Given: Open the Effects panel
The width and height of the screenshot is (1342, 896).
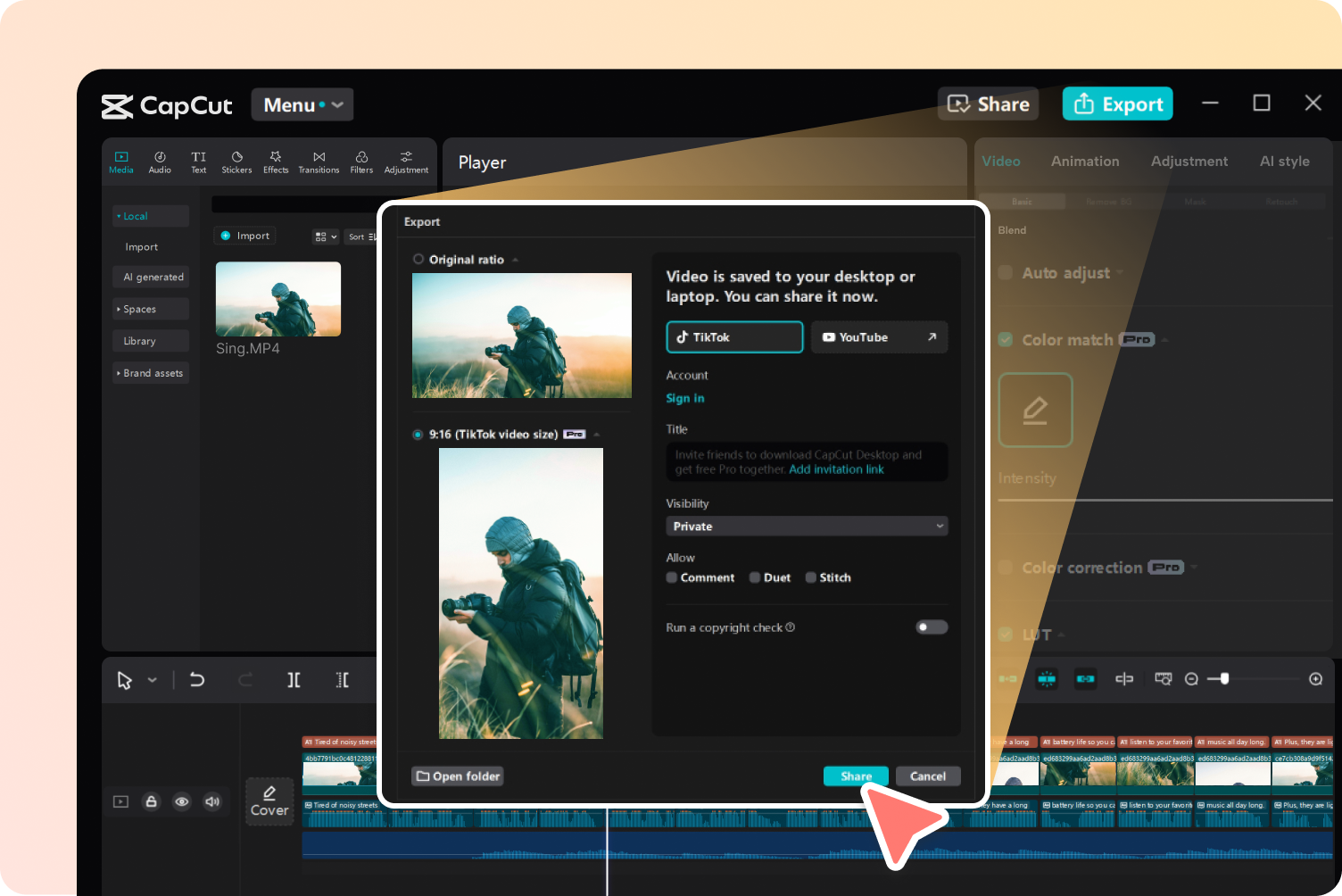Looking at the screenshot, I should (276, 162).
